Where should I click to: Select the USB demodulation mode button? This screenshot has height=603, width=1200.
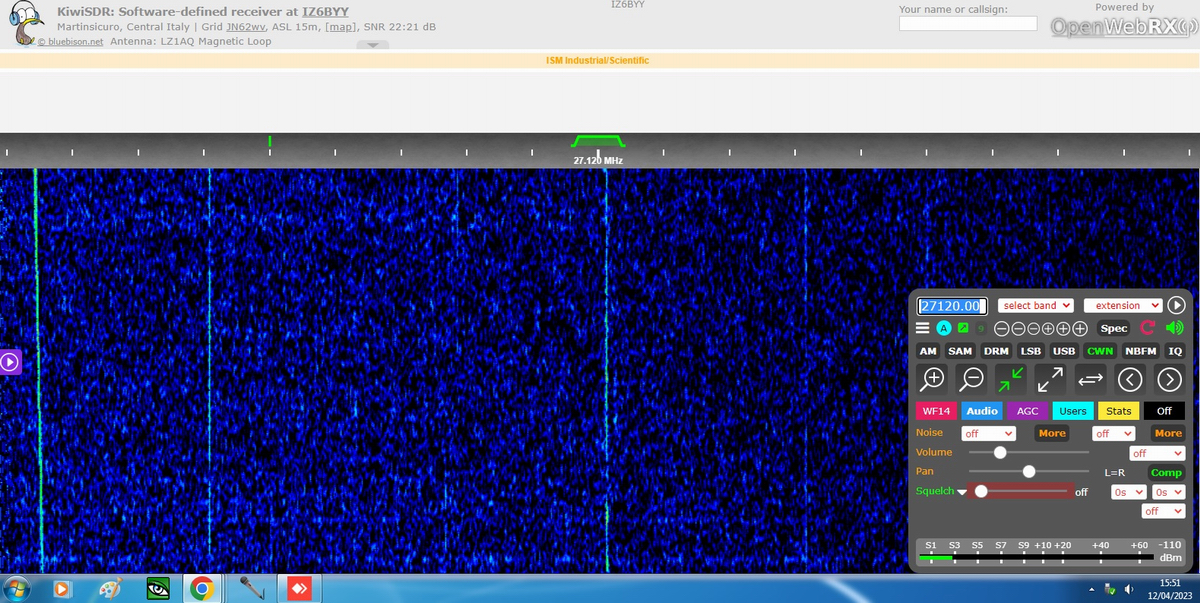click(1064, 351)
